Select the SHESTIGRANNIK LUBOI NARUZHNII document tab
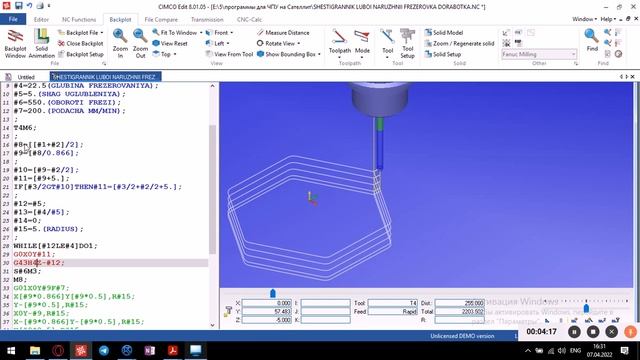The width and height of the screenshot is (640, 360). click(105, 77)
